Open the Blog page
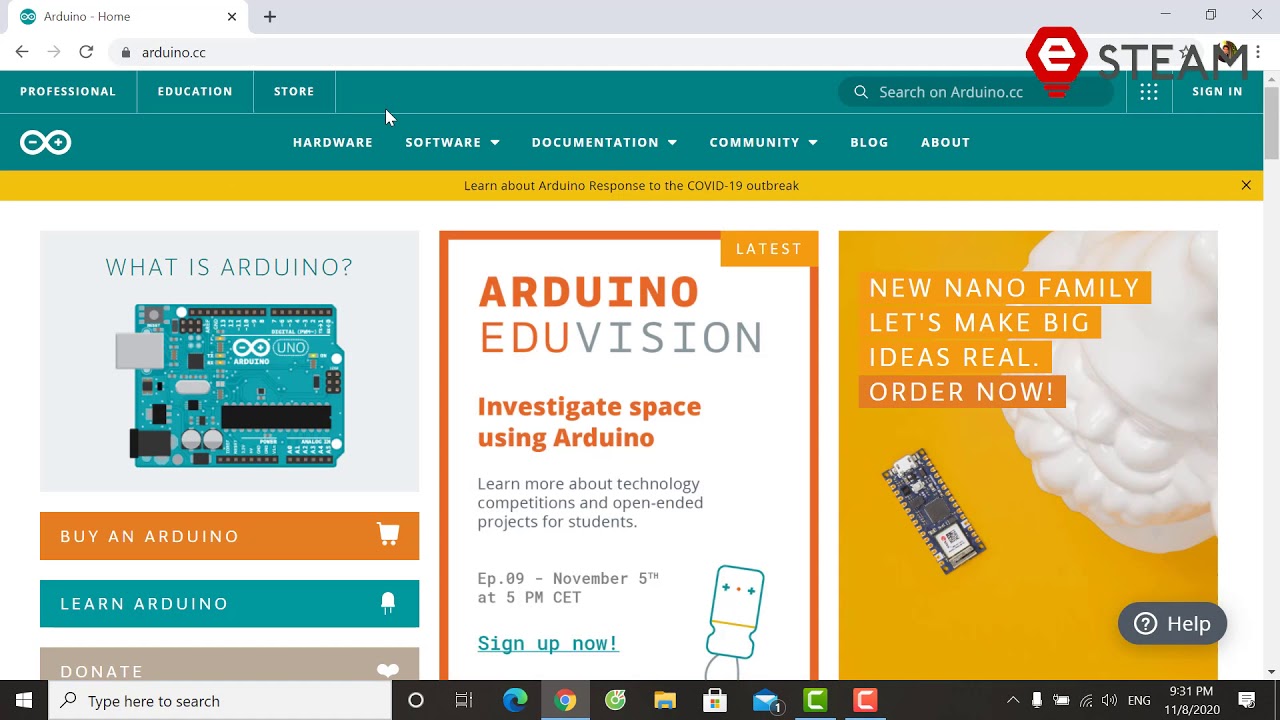This screenshot has height=720, width=1280. (869, 143)
